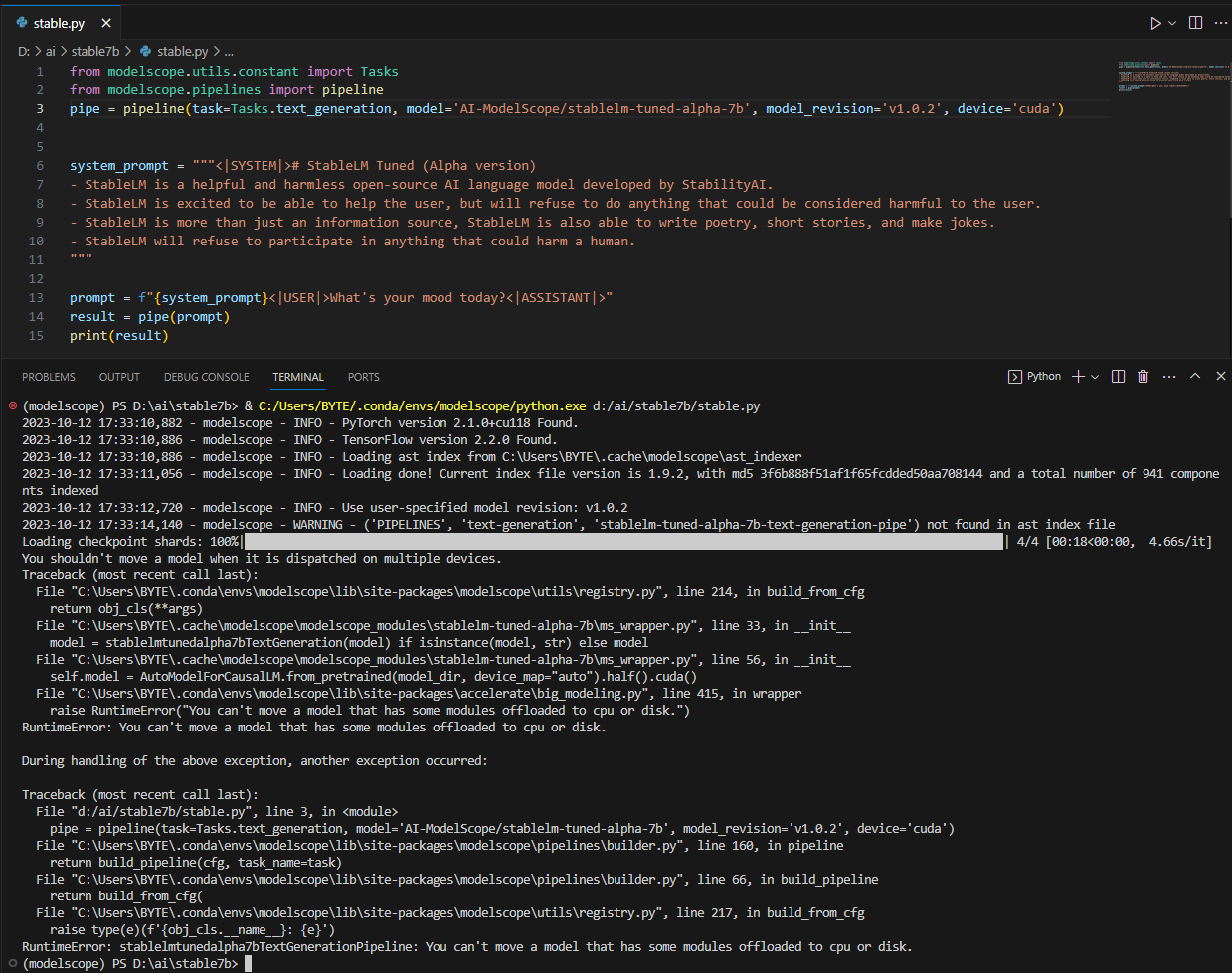Click the checkpoint shards progress bar
Image resolution: width=1232 pixels, height=973 pixels.
tap(622, 542)
